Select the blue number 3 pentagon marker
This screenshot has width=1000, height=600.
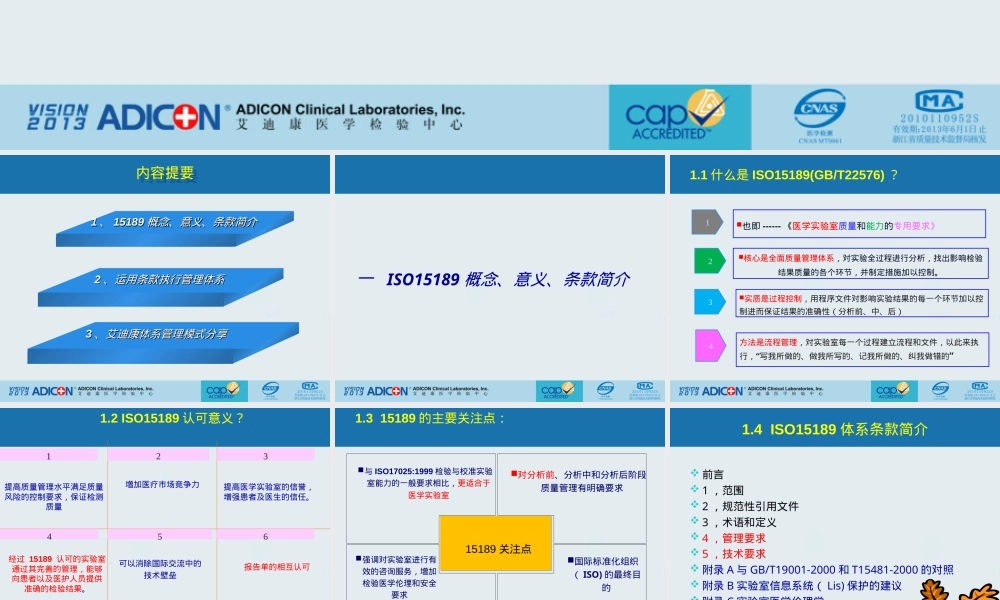709,302
